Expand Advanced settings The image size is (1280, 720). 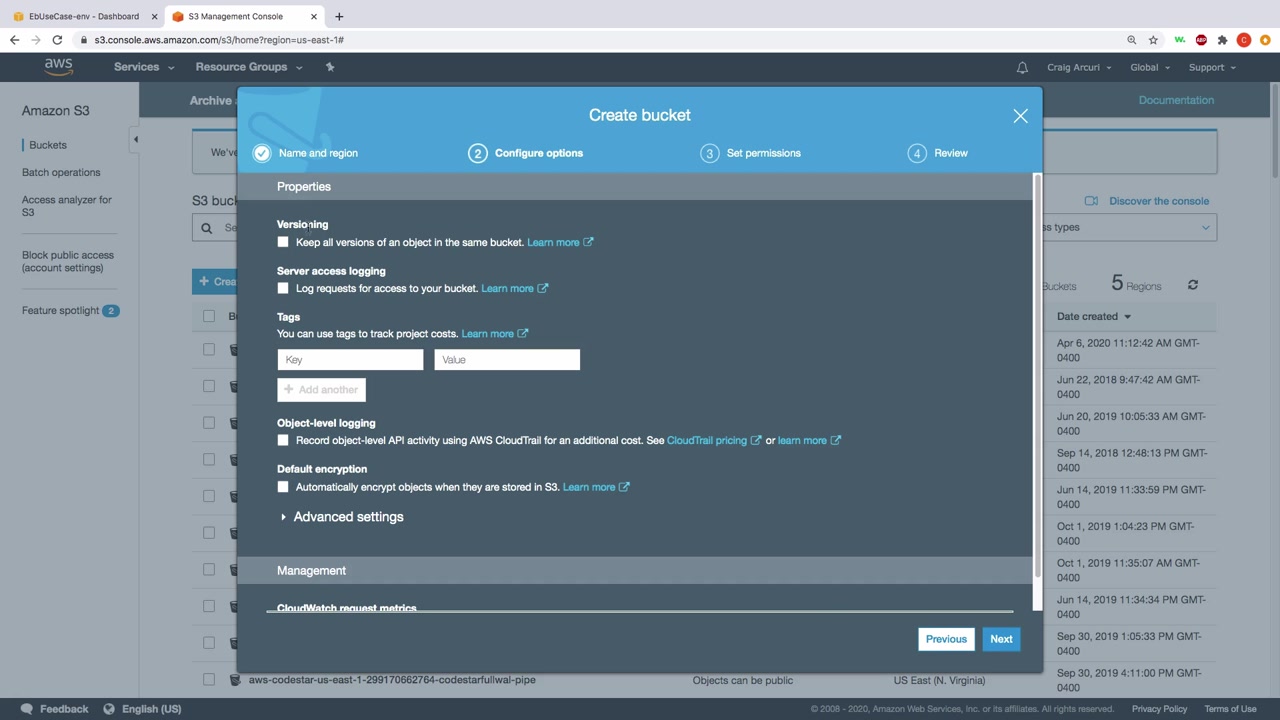click(341, 517)
